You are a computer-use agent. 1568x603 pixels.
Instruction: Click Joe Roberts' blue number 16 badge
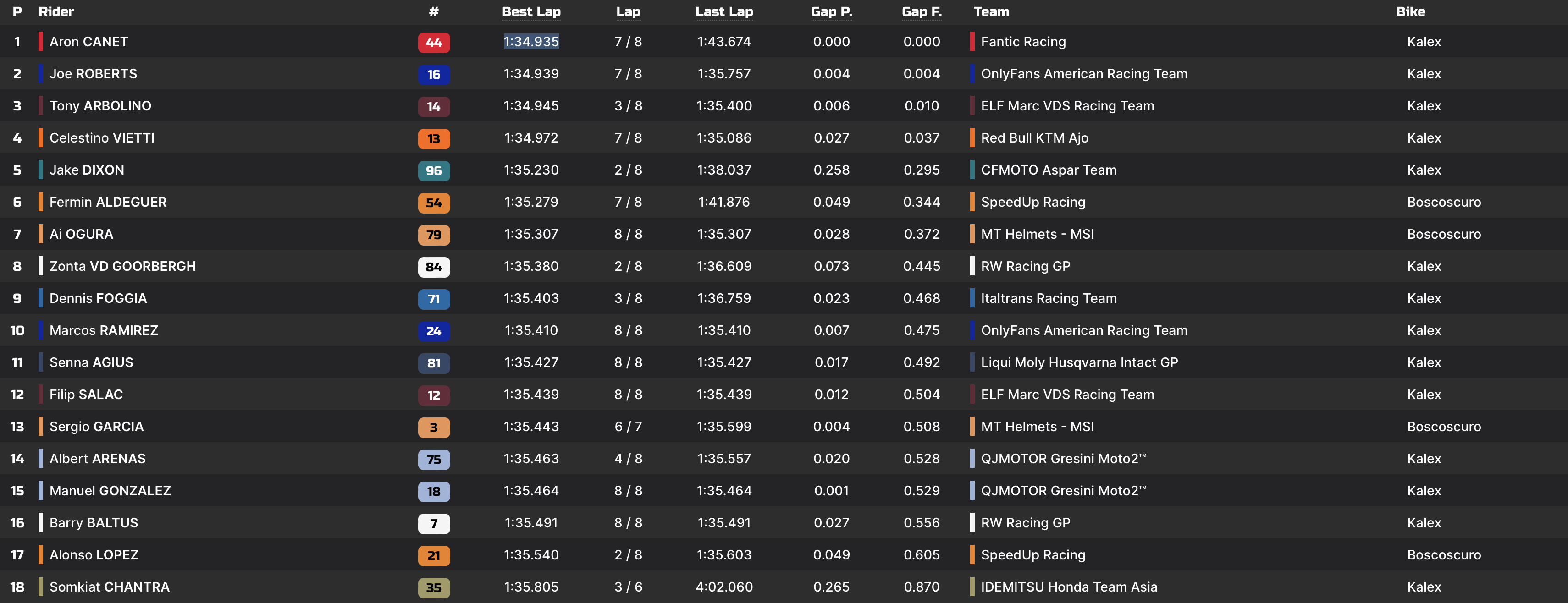tap(433, 74)
